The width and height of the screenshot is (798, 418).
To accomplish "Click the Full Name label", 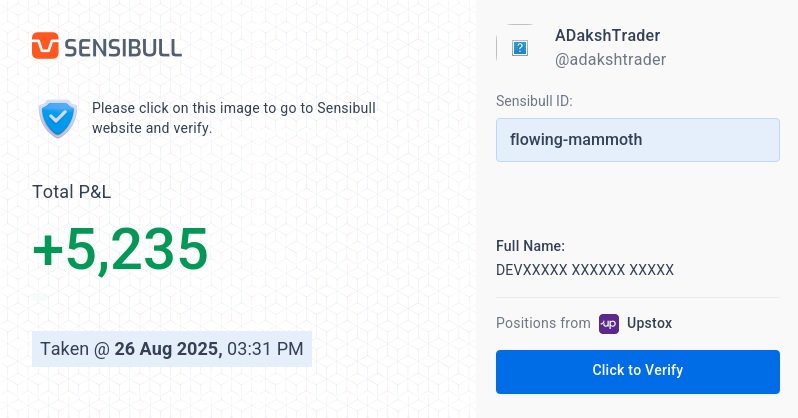I will 530,246.
